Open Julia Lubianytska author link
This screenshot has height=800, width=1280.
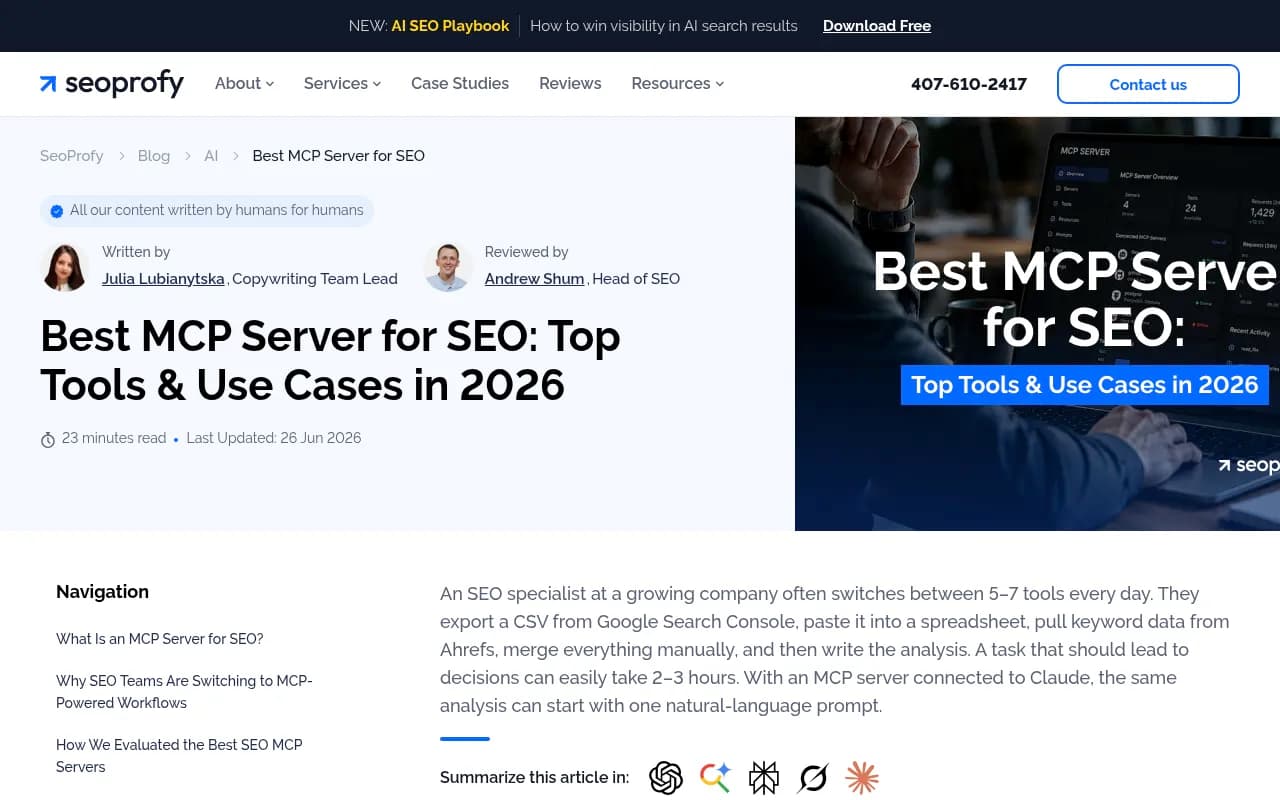point(163,279)
